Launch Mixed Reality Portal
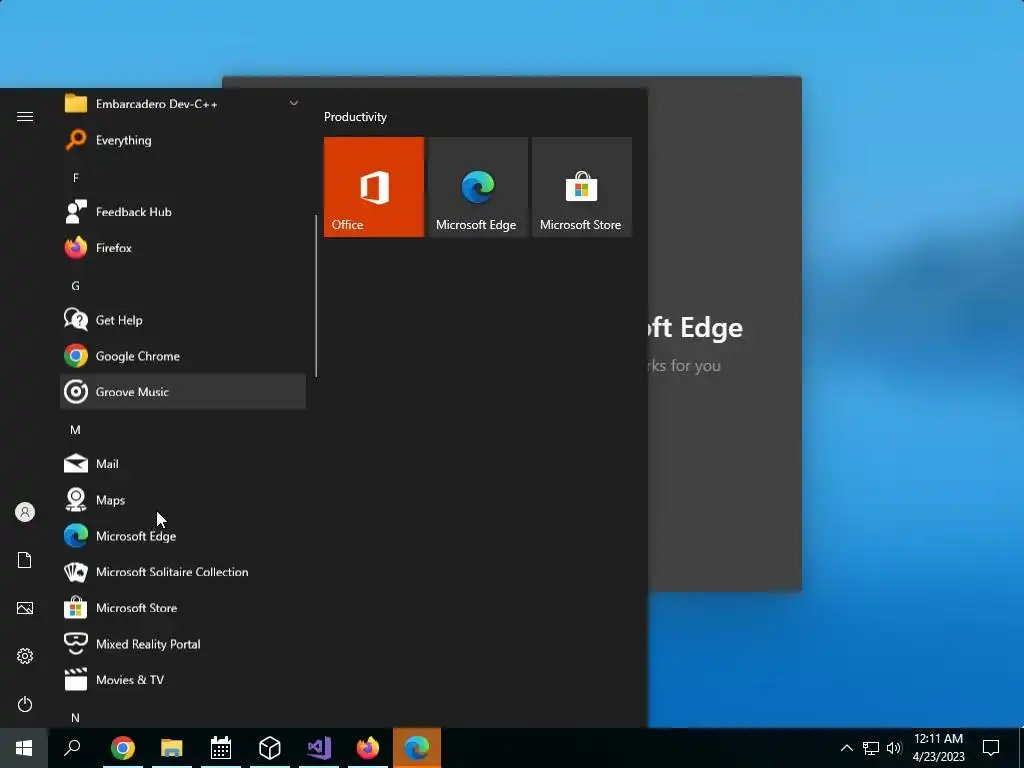Viewport: 1024px width, 768px height. (183, 643)
